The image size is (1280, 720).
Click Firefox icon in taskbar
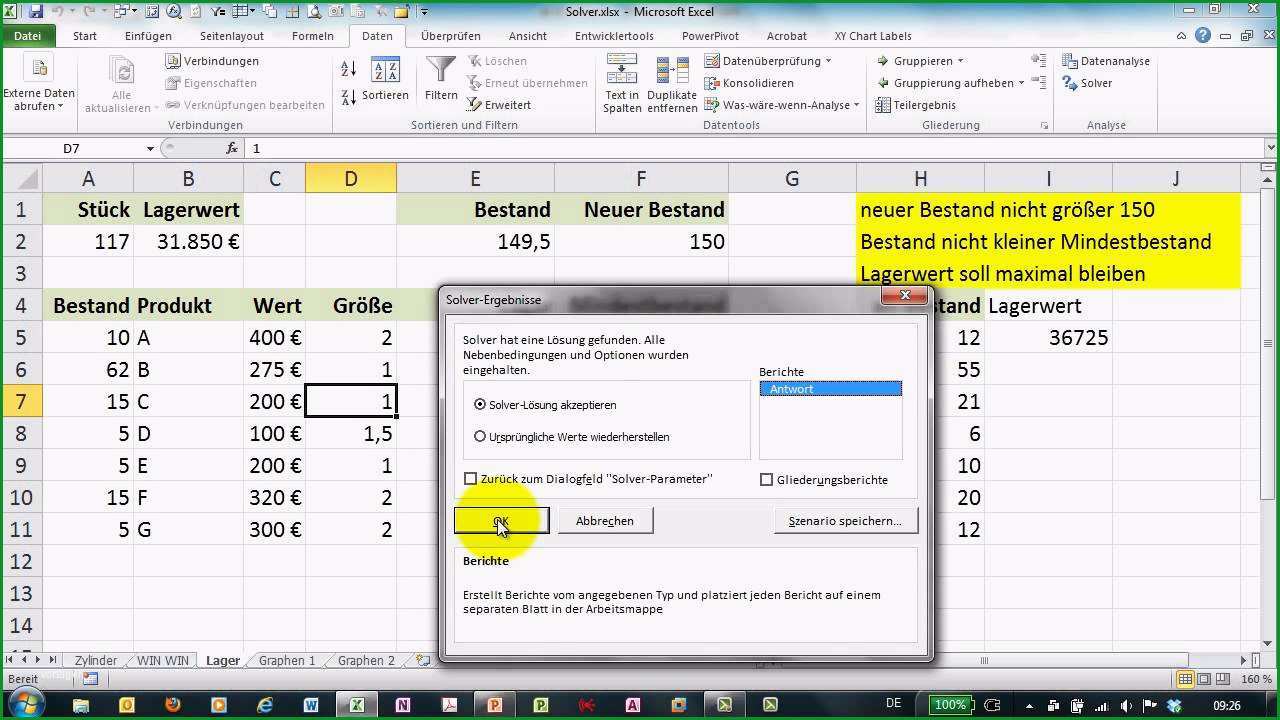[x=172, y=704]
